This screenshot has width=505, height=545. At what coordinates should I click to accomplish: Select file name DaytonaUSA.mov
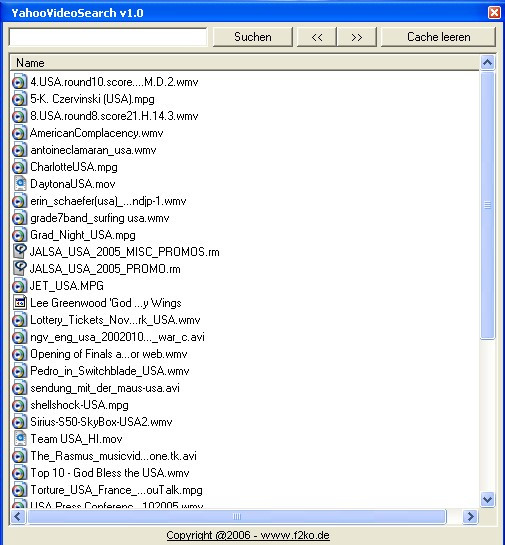click(73, 184)
